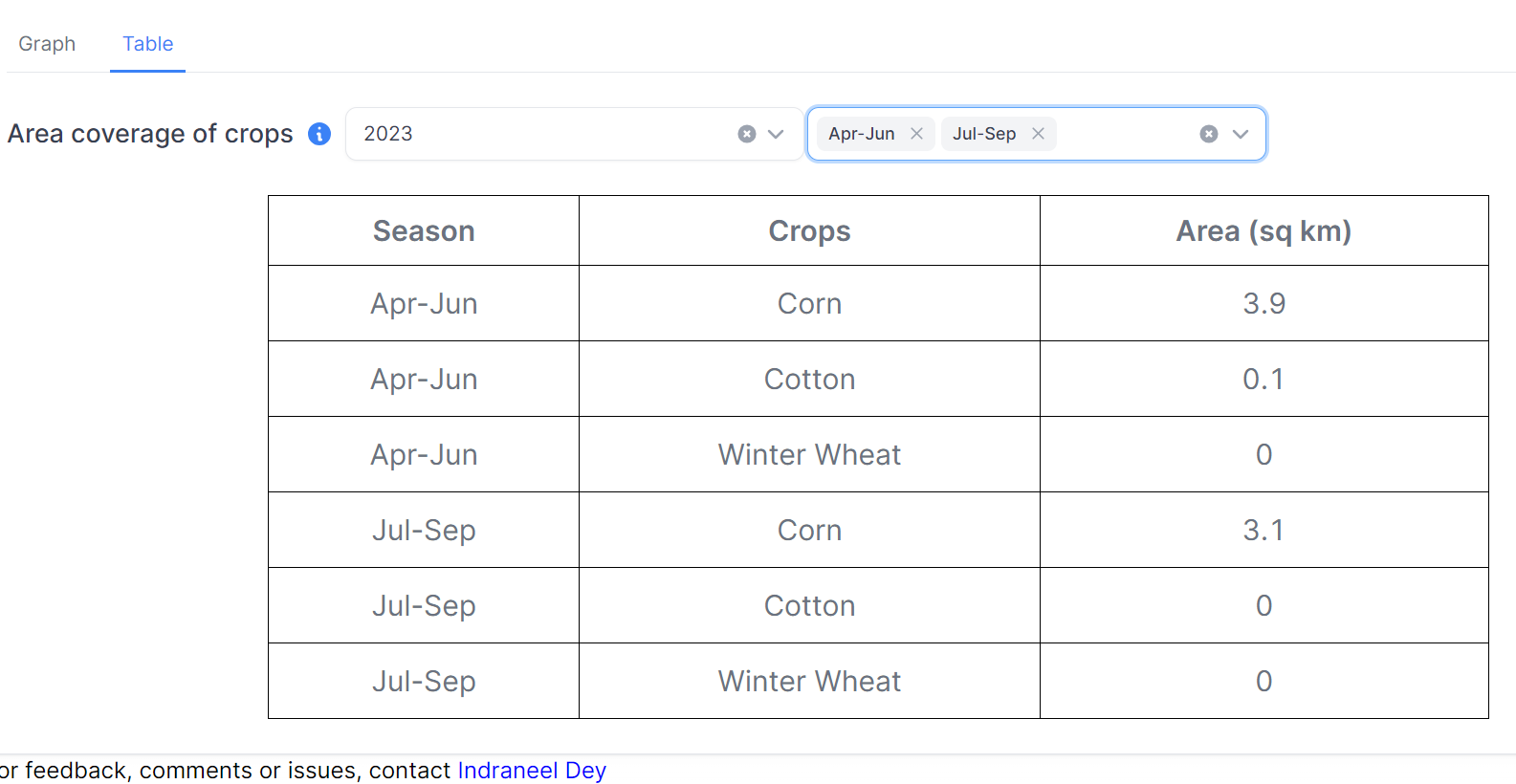
Task: Select the Apr-Jun Corn area value 3.9
Action: (1263, 304)
